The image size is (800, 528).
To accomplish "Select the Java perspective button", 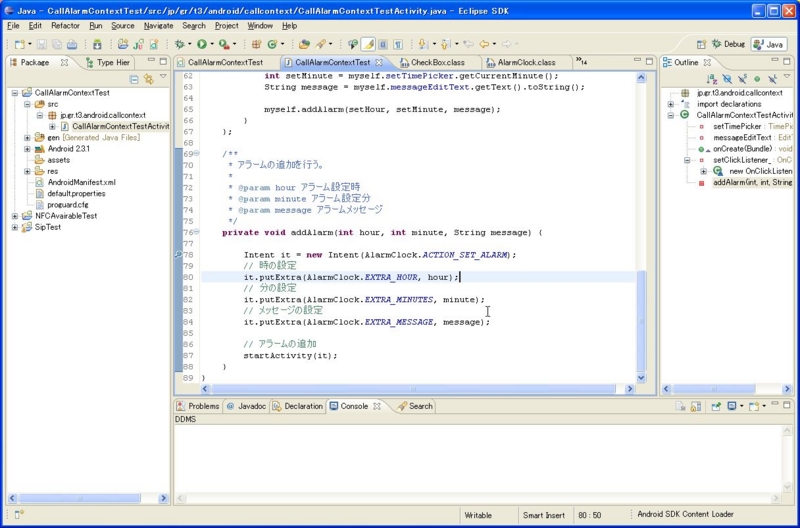I will (769, 44).
